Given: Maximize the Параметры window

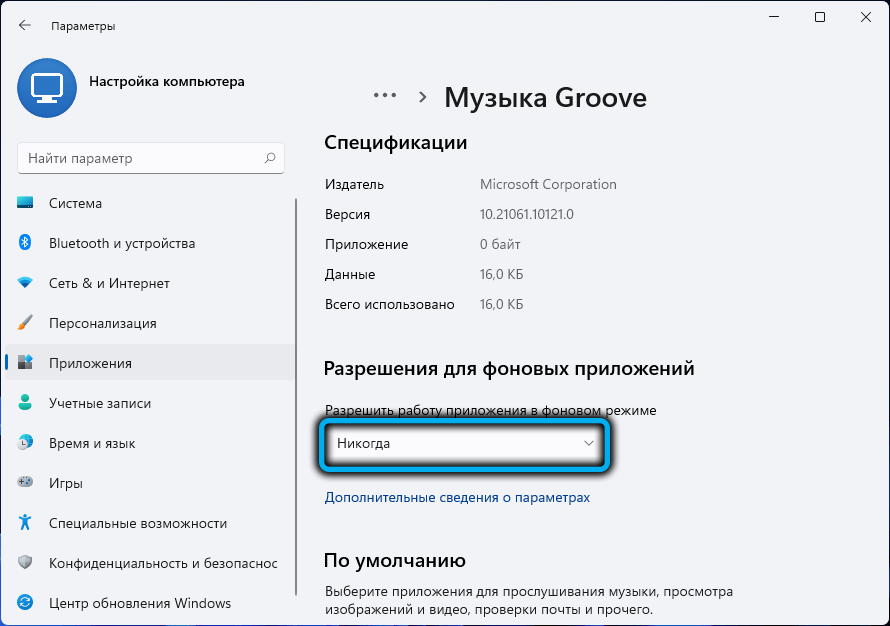Looking at the screenshot, I should pos(820,17).
